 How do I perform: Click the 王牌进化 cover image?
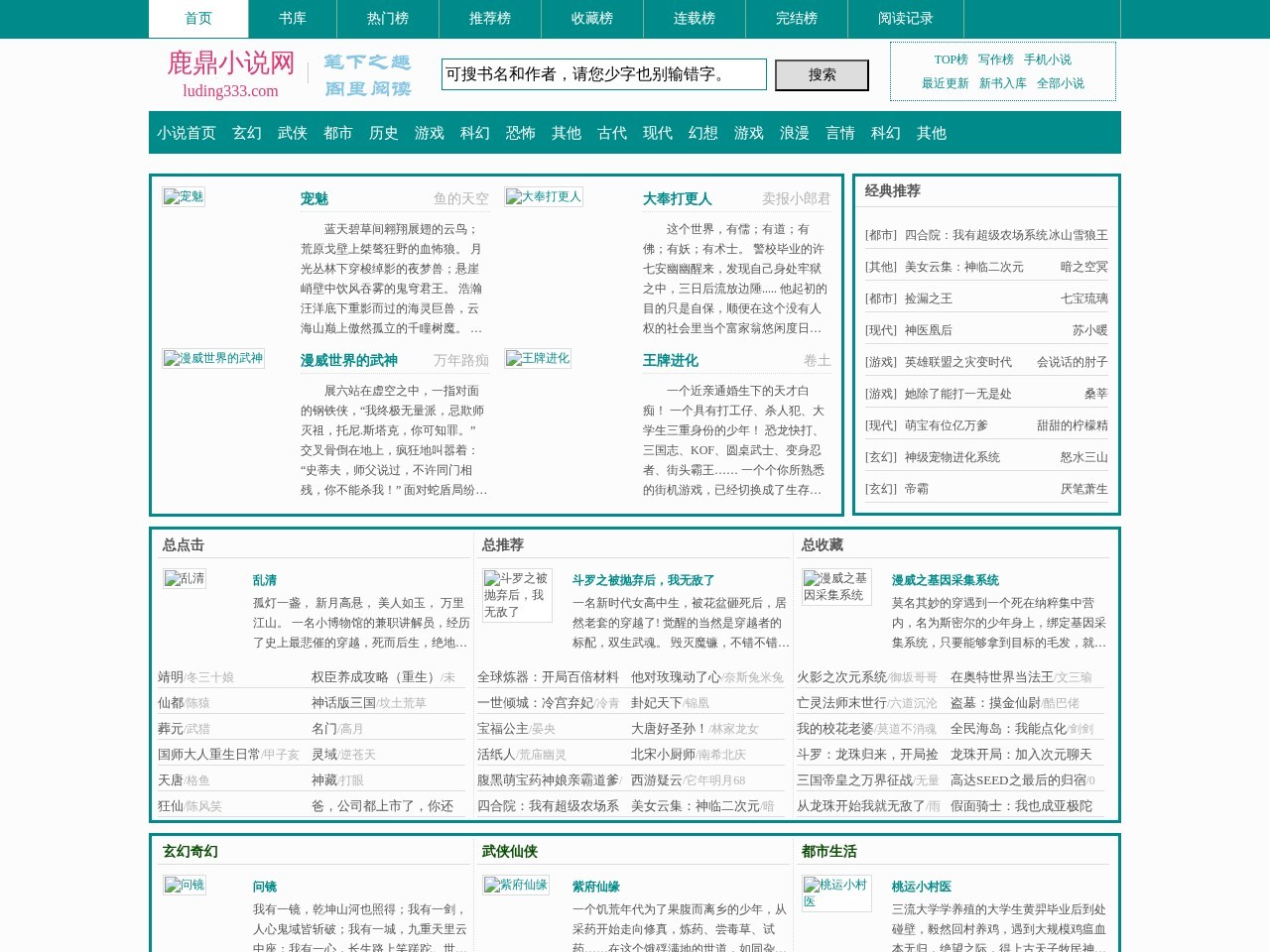click(538, 358)
